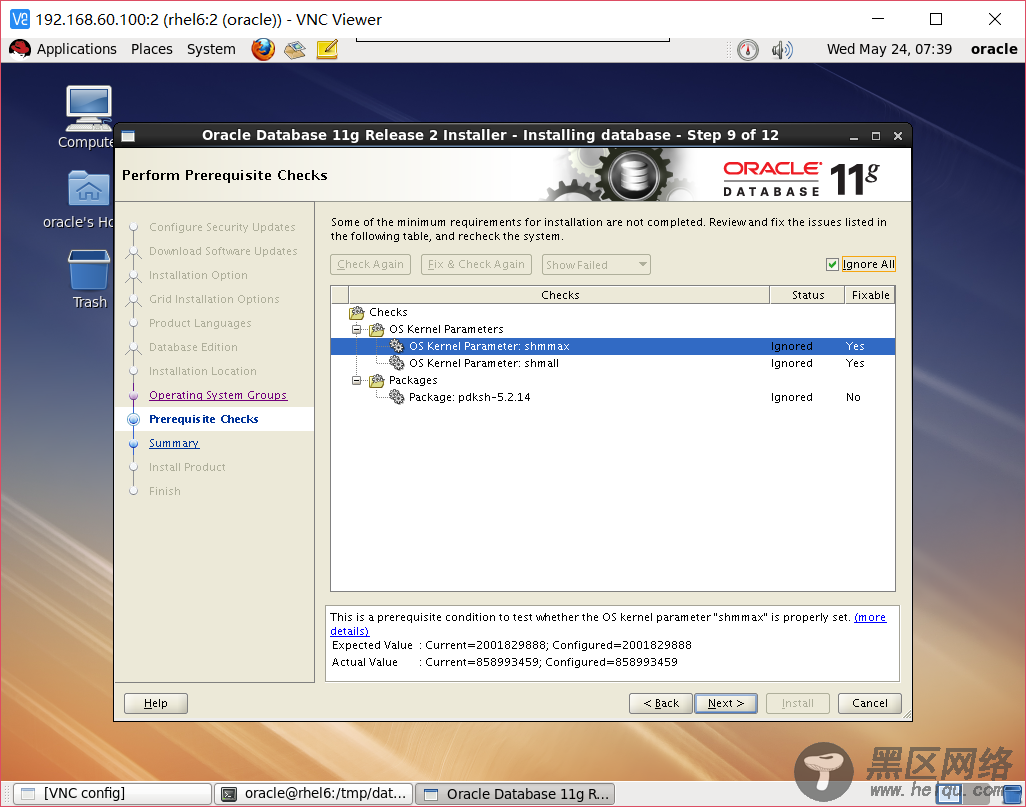Viewport: 1026px width, 807px height.
Task: Click the Grid Installation Options step label
Action: click(214, 299)
